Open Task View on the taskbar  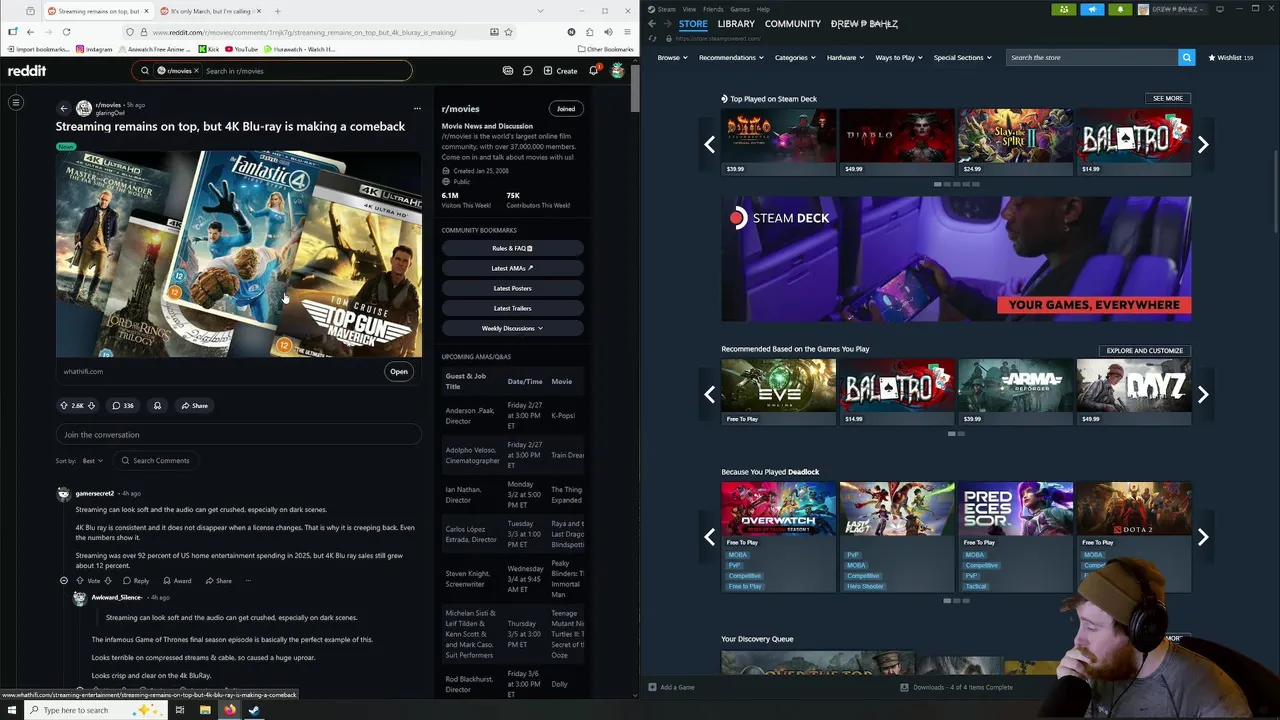coord(180,710)
